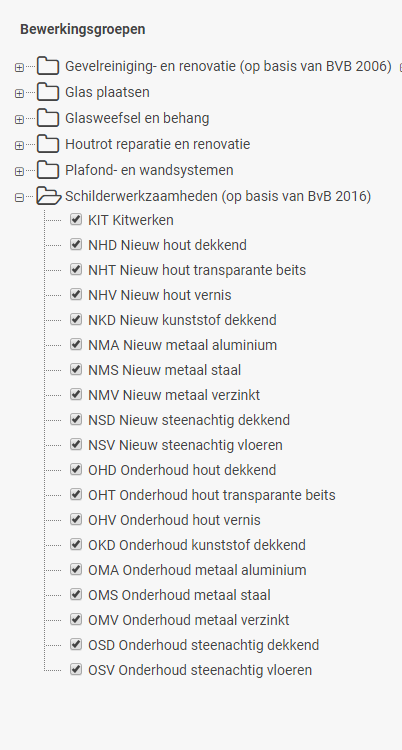The width and height of the screenshot is (402, 750).
Task: Click the Glas plaatsen folder icon
Action: pyautogui.click(x=48, y=92)
